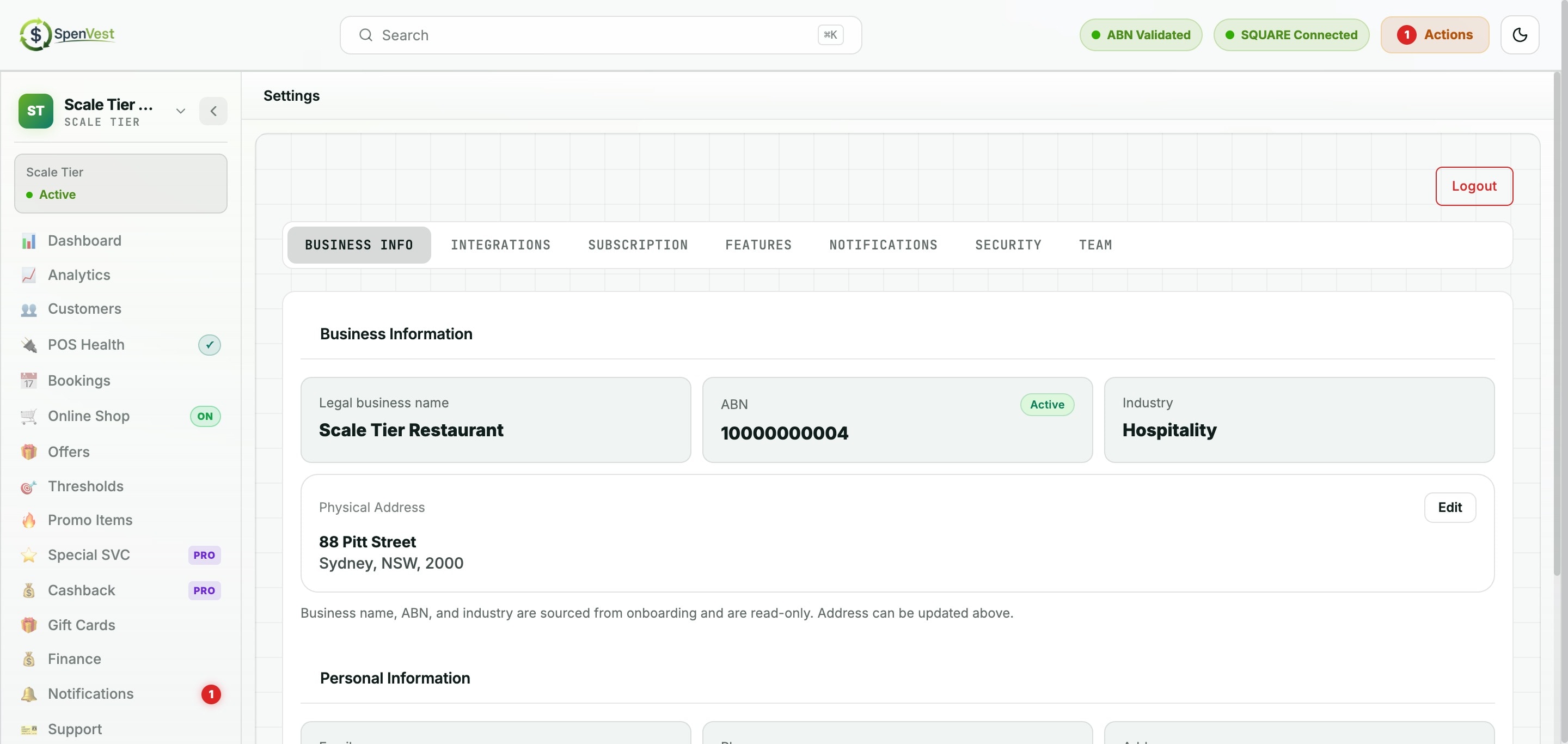The image size is (1568, 744).
Task: Click the Search input field
Action: [x=600, y=35]
